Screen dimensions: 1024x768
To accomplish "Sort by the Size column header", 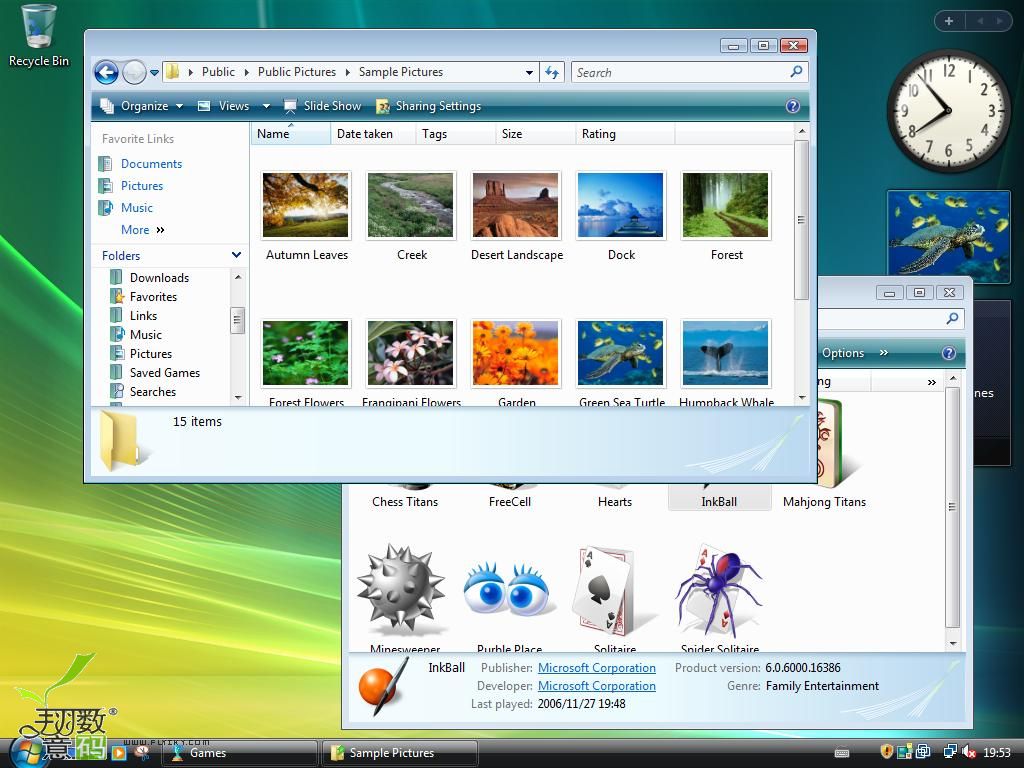I will point(536,134).
